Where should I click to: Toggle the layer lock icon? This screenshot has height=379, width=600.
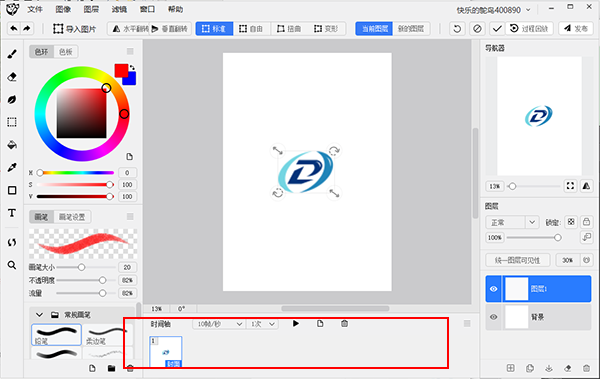[586, 222]
